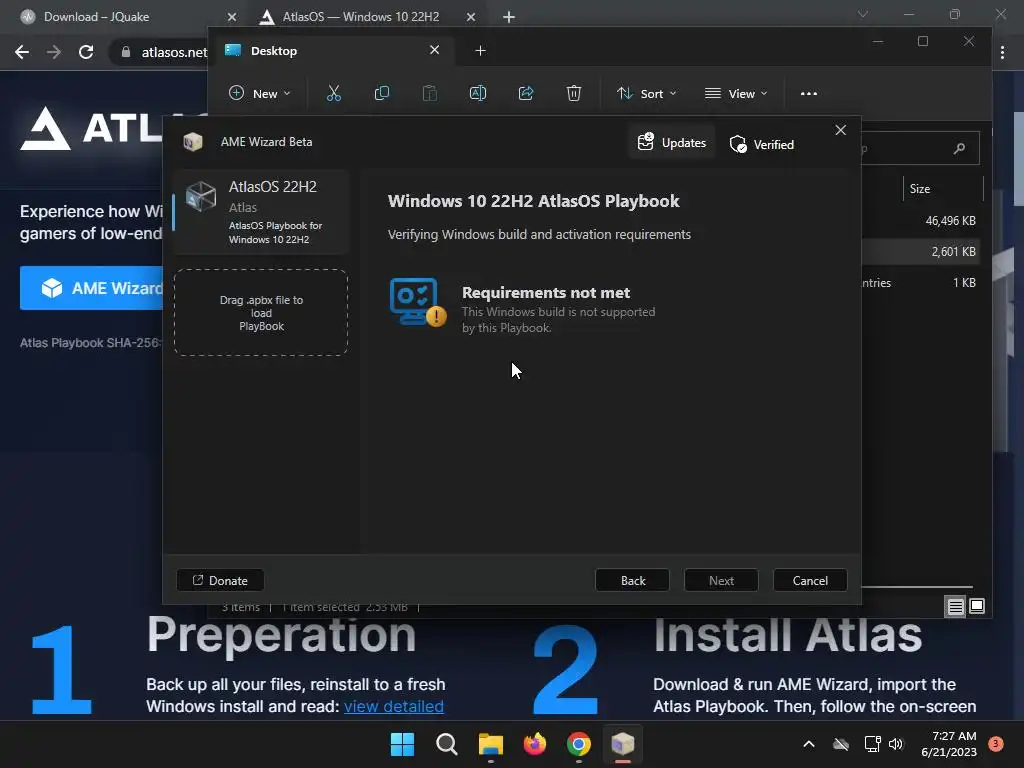Open File Explorer from the taskbar

point(490,744)
